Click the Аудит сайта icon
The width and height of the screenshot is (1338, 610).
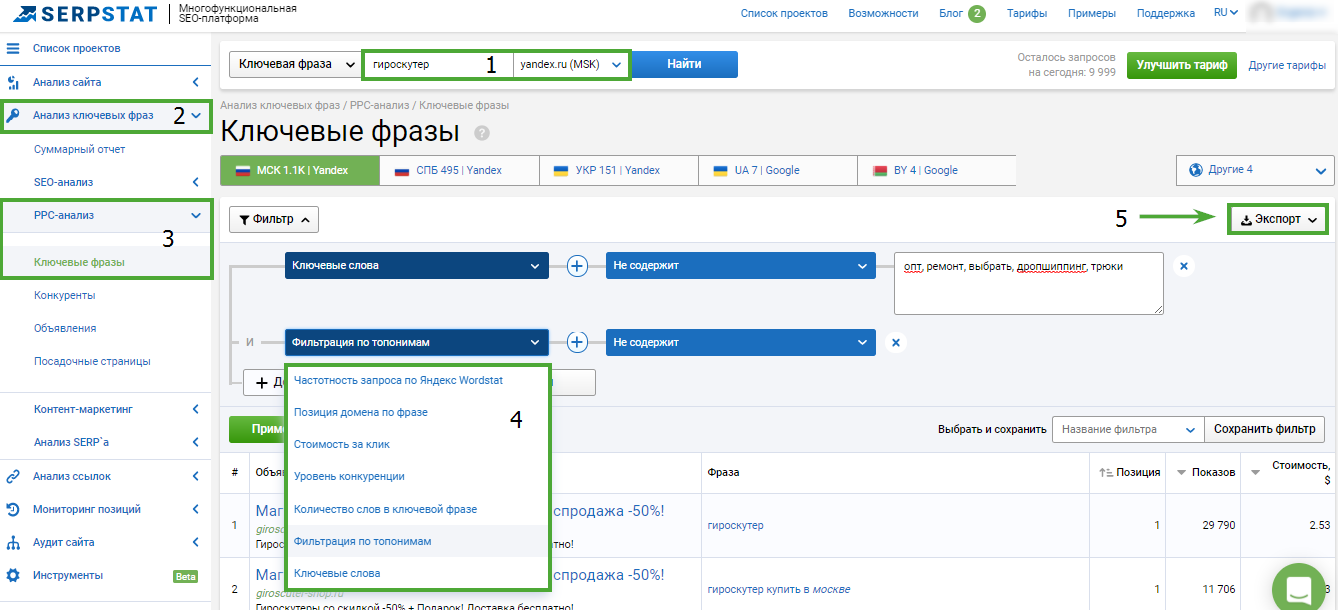pyautogui.click(x=13, y=542)
